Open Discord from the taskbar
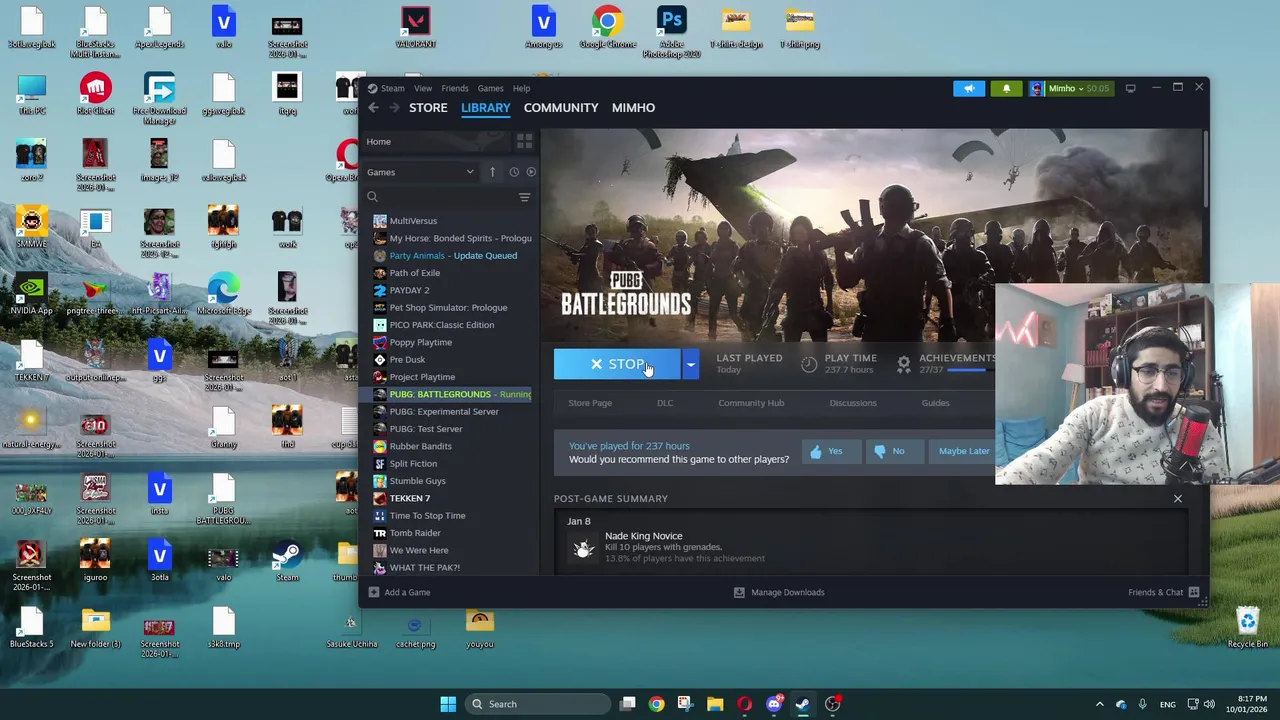The image size is (1280, 720). [773, 704]
